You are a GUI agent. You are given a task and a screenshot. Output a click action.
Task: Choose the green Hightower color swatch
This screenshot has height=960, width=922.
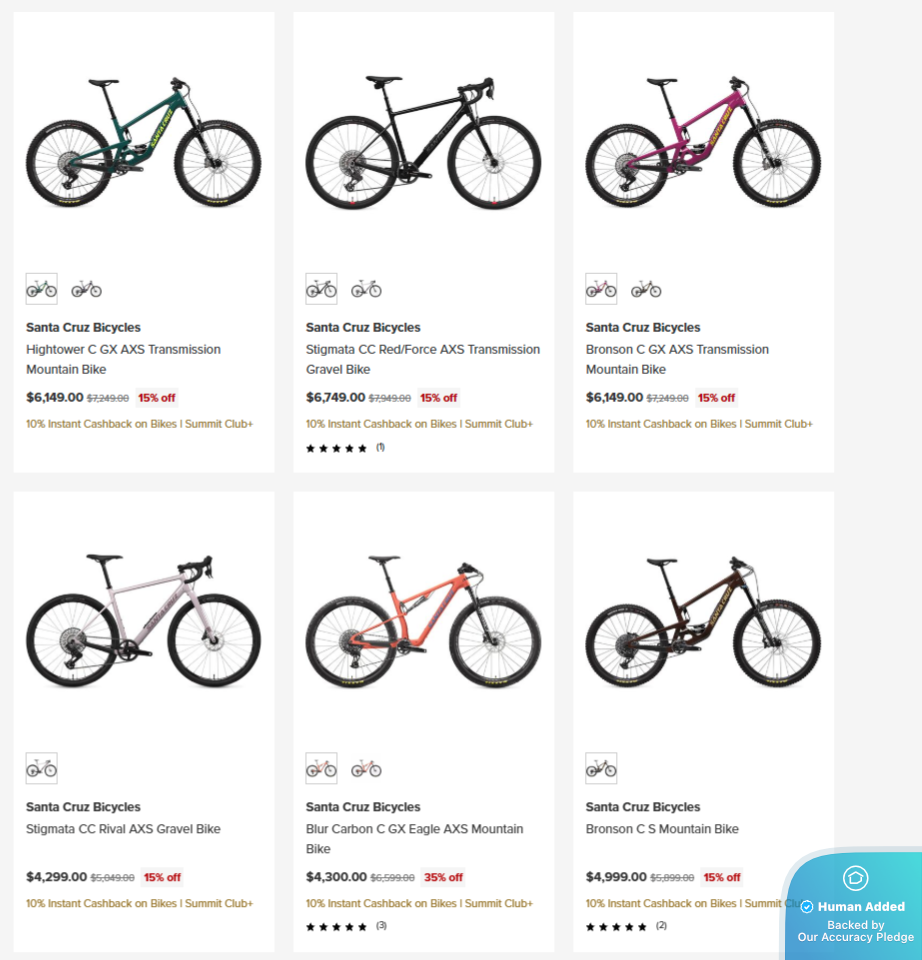coord(41,289)
